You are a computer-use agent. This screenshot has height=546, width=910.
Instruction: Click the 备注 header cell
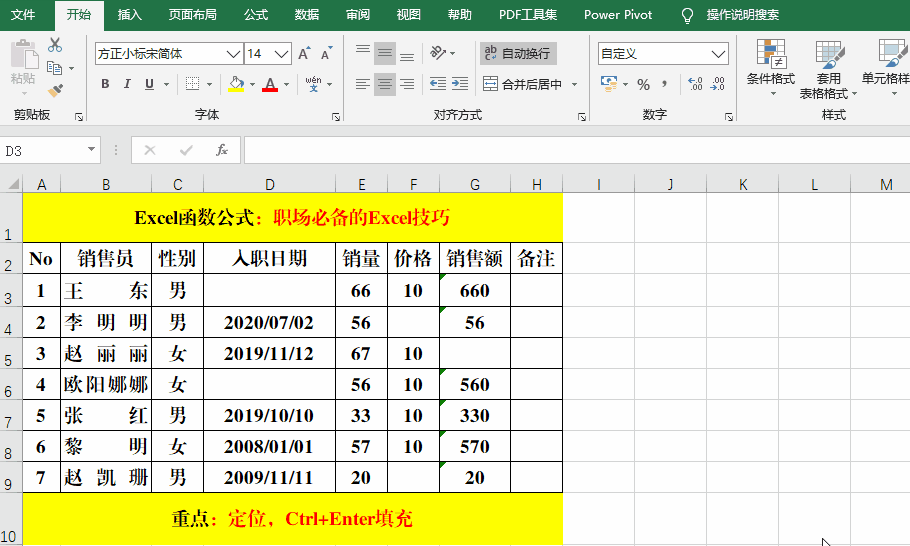point(536,258)
